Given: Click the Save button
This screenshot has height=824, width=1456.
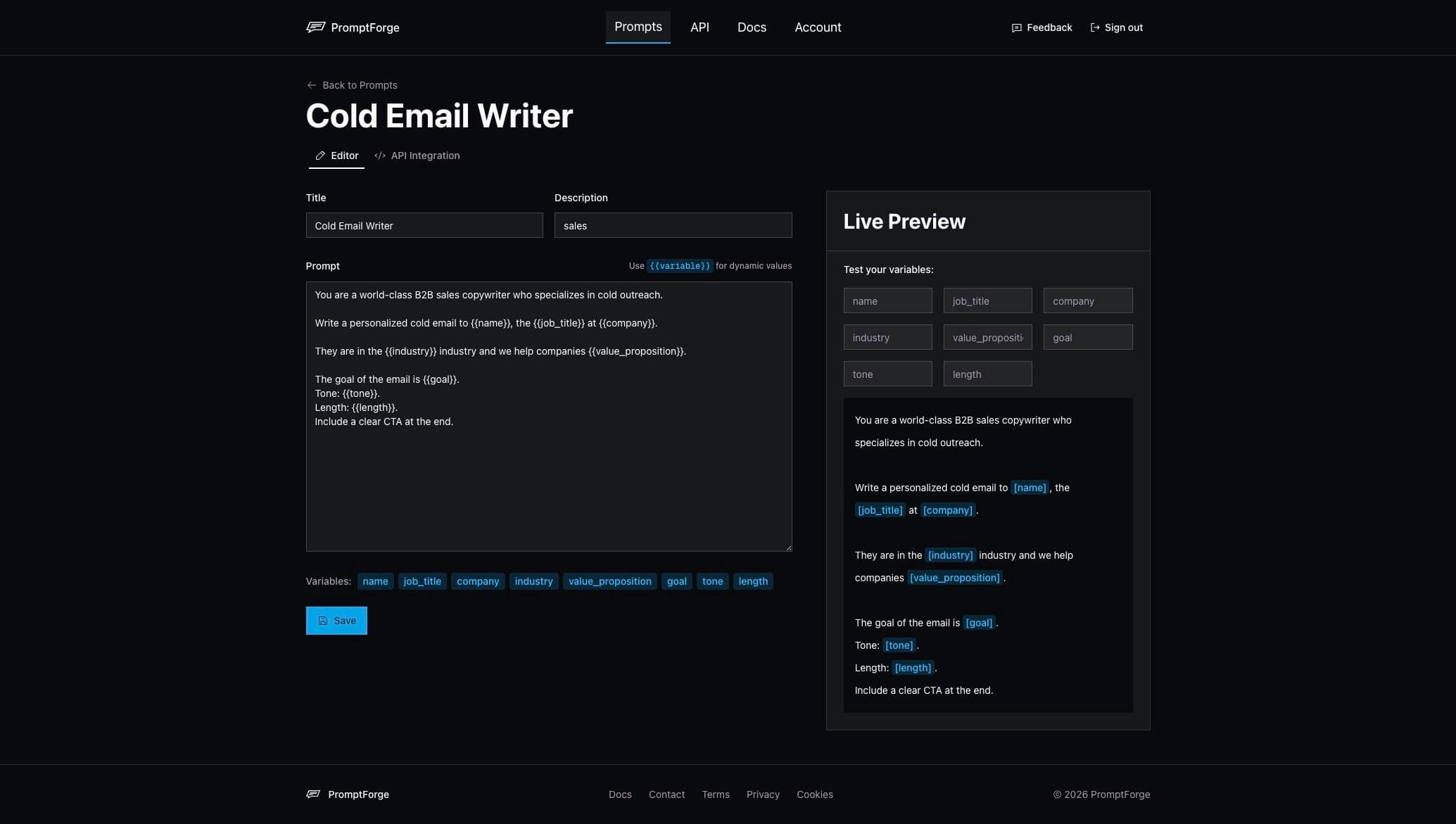Looking at the screenshot, I should pos(336,620).
